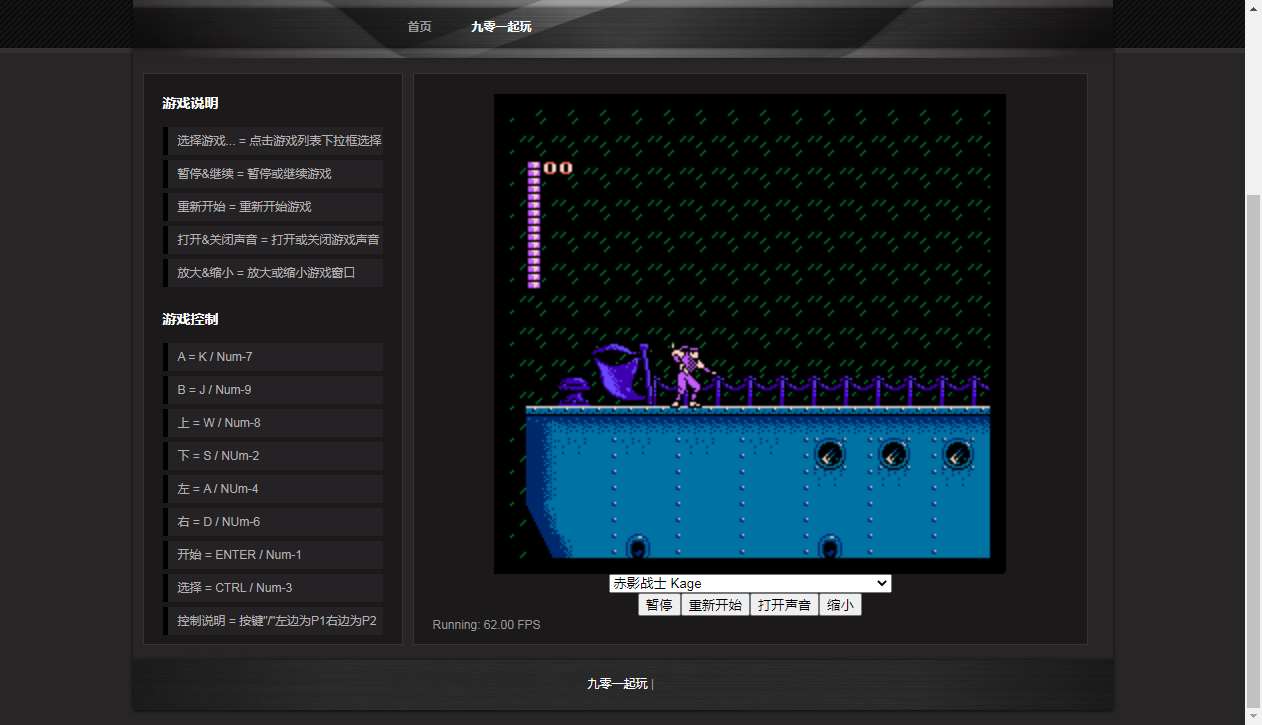Click the Running: 62.00 FPS status text
1262x725 pixels.
486,625
